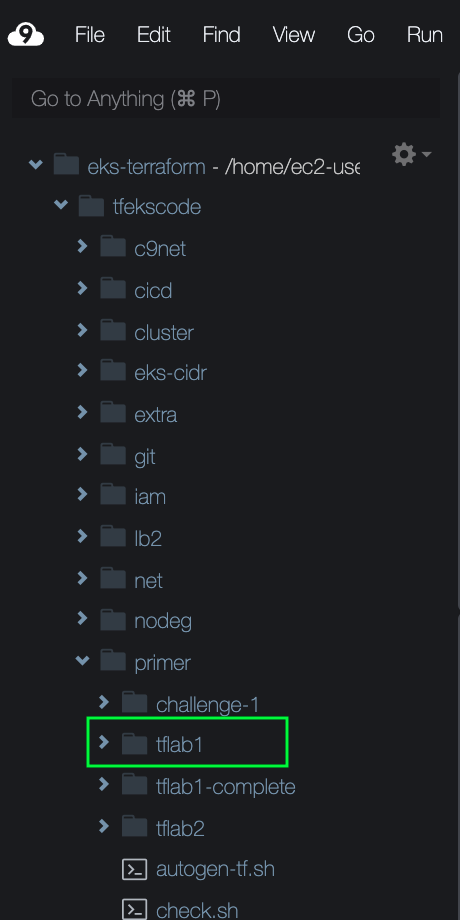
Task: Click the eks-terraform root folder icon
Action: tap(66, 165)
